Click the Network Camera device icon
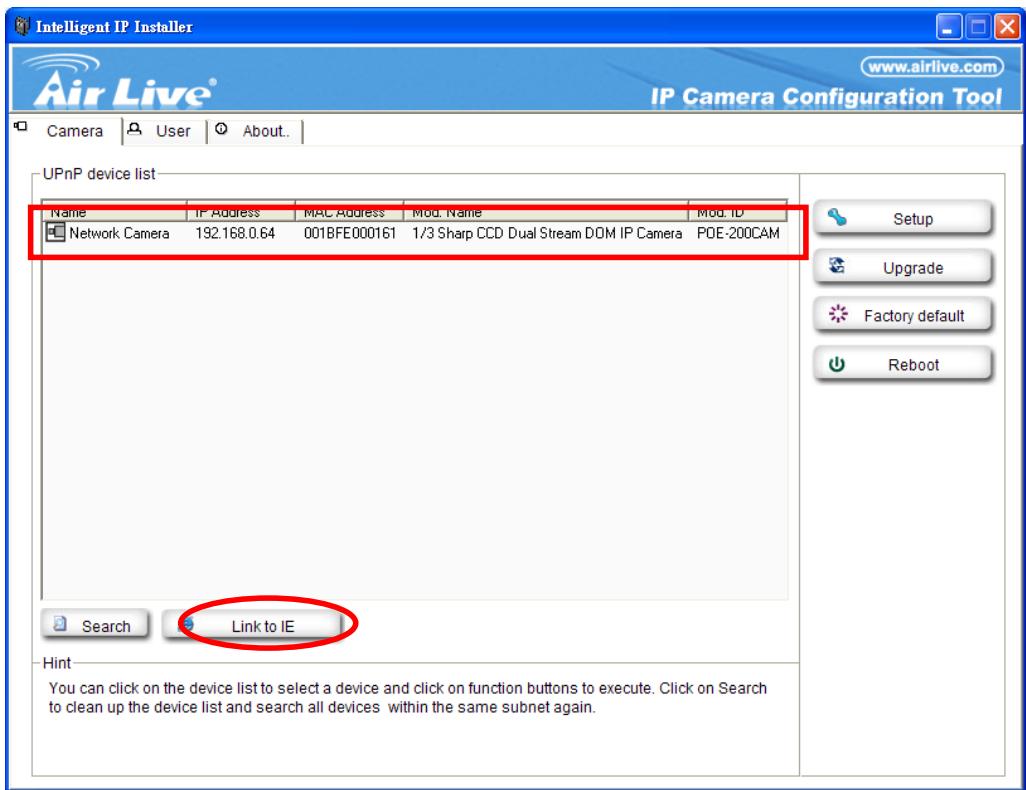Image resolution: width=1026 pixels, height=790 pixels. [x=56, y=232]
